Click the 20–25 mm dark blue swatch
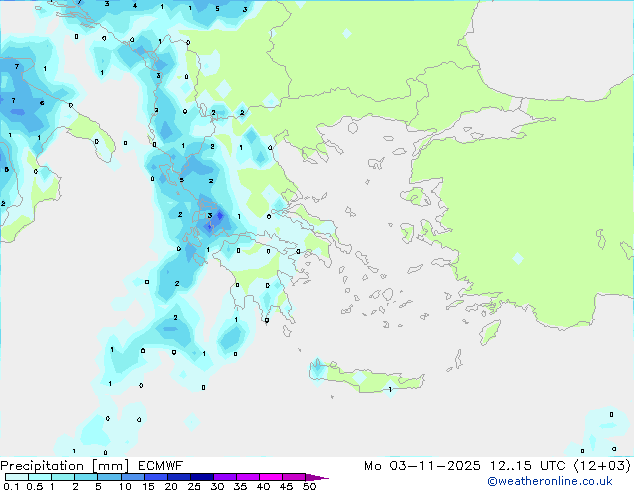The width and height of the screenshot is (634, 490). click(179, 477)
